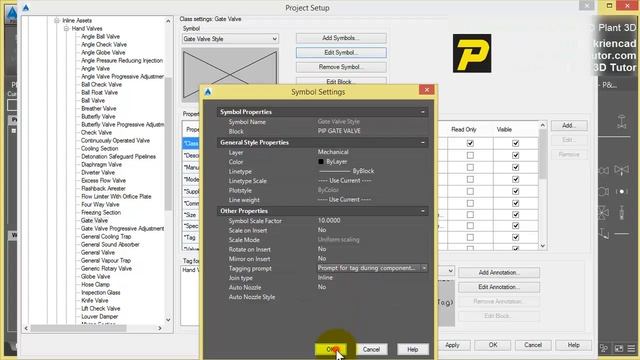Toggle Read Only checkbox in the Supplier row
The width and height of the screenshot is (640, 360).
(x=470, y=191)
